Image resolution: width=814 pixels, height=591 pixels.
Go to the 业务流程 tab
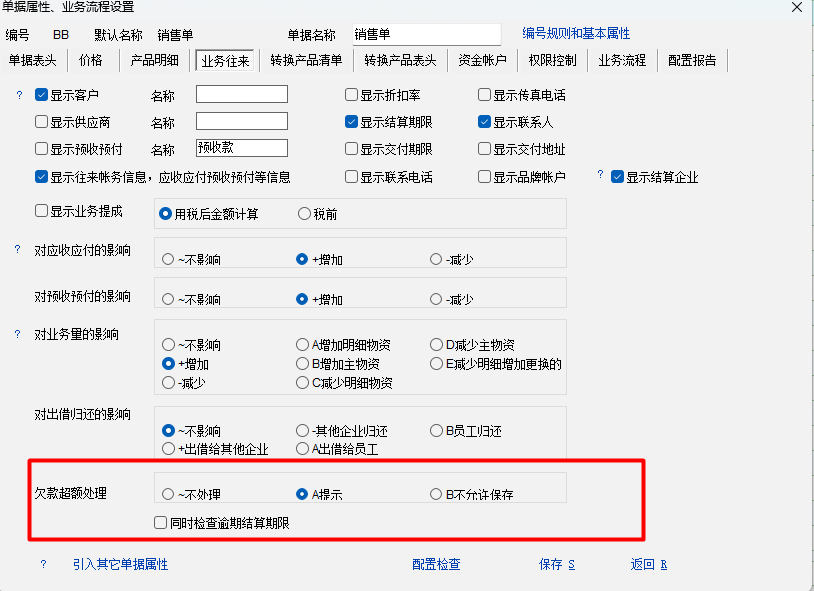pos(622,60)
